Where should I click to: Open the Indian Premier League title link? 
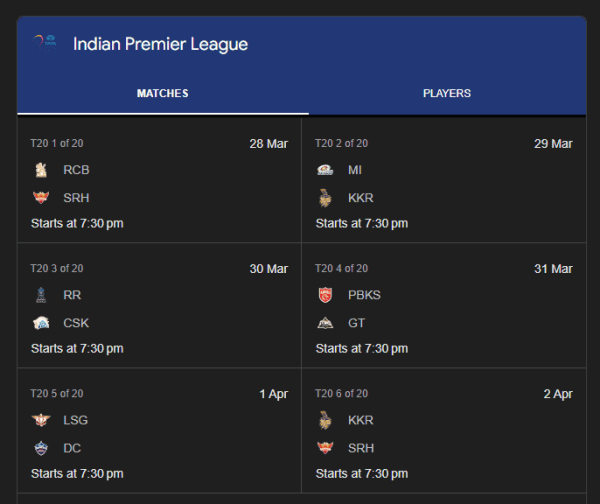point(160,44)
